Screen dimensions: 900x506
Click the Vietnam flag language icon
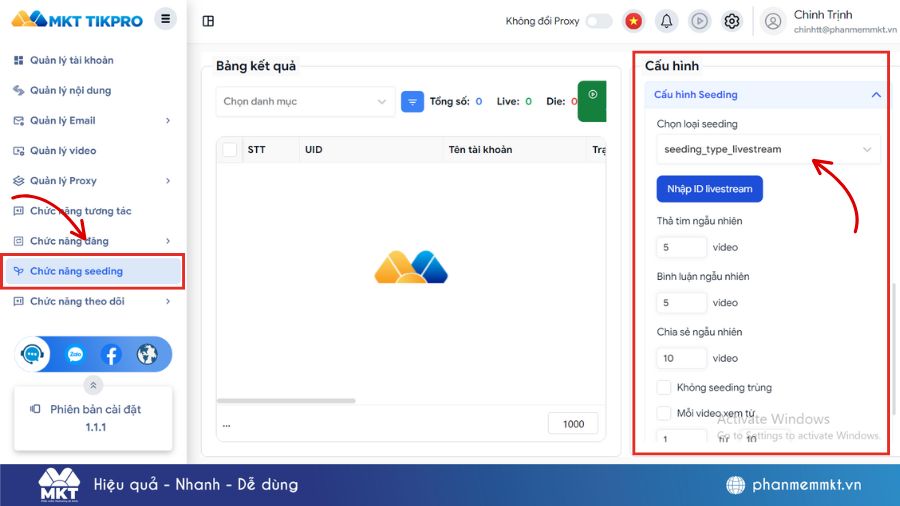pos(633,21)
